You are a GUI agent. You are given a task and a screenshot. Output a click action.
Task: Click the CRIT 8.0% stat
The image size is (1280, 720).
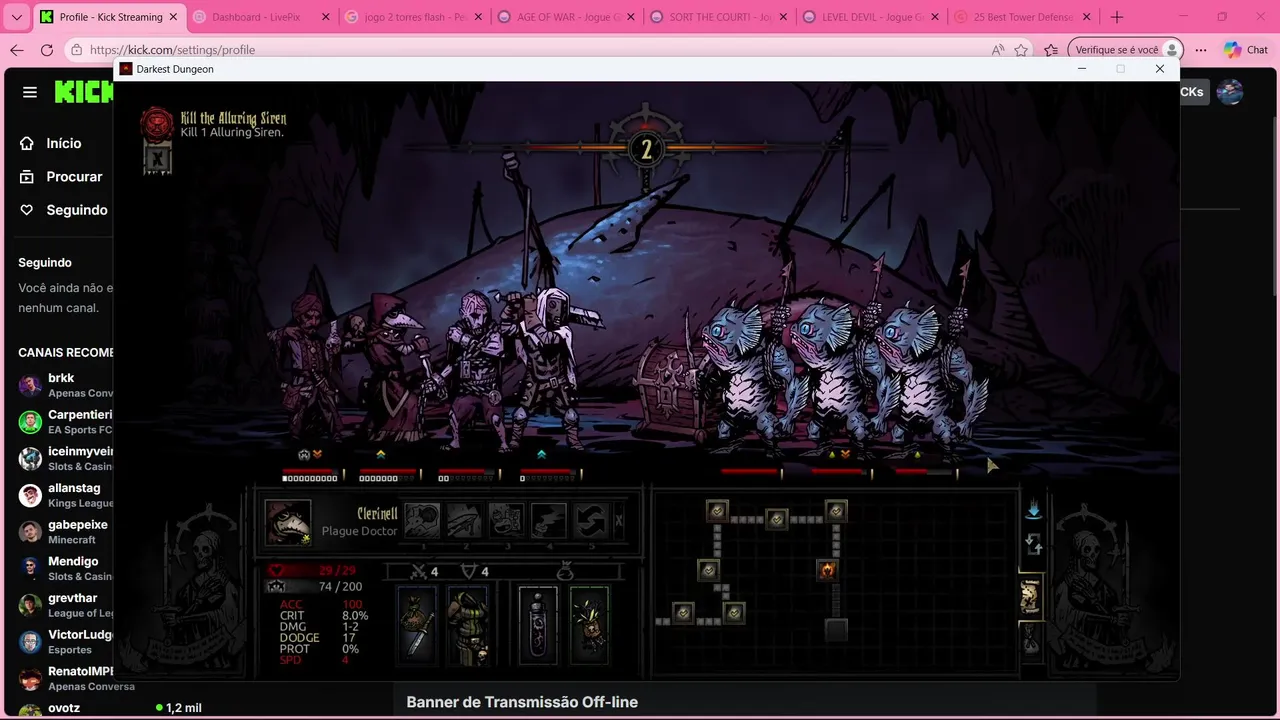click(324, 616)
